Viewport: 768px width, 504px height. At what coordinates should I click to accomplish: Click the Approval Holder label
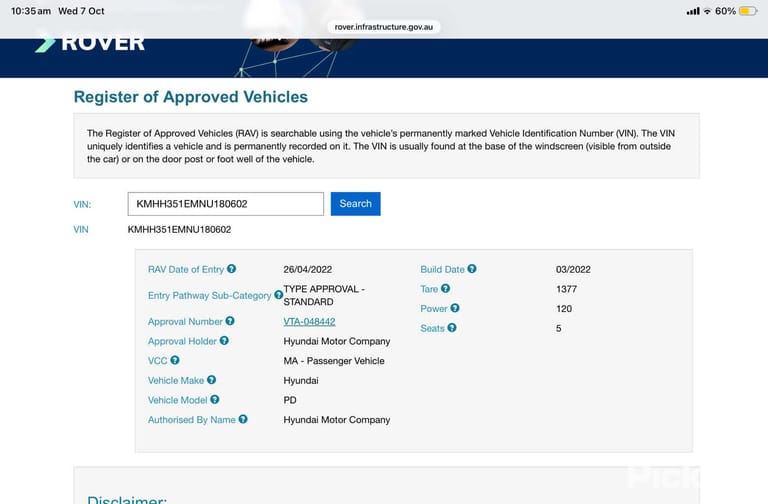[182, 341]
